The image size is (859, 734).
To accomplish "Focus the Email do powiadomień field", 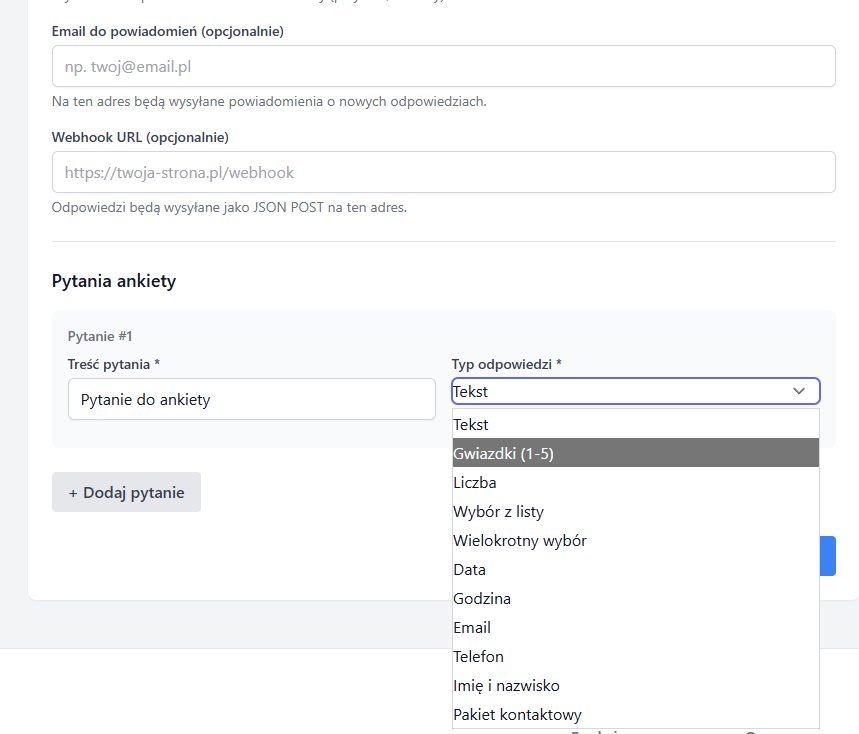I will (x=443, y=66).
